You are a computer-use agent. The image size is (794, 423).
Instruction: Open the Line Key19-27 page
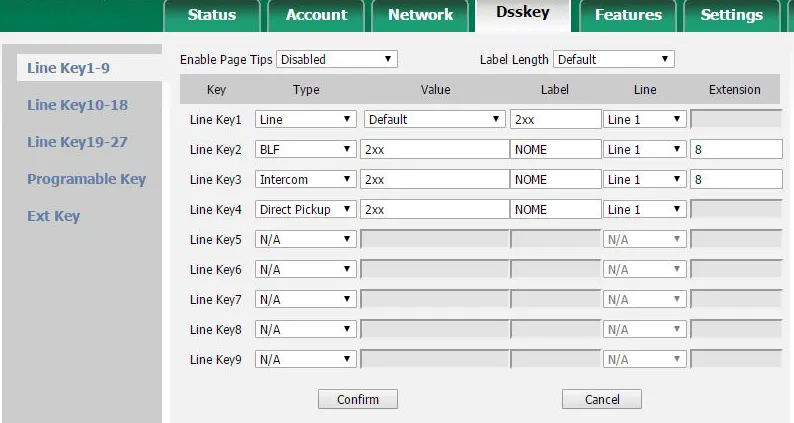point(77,142)
